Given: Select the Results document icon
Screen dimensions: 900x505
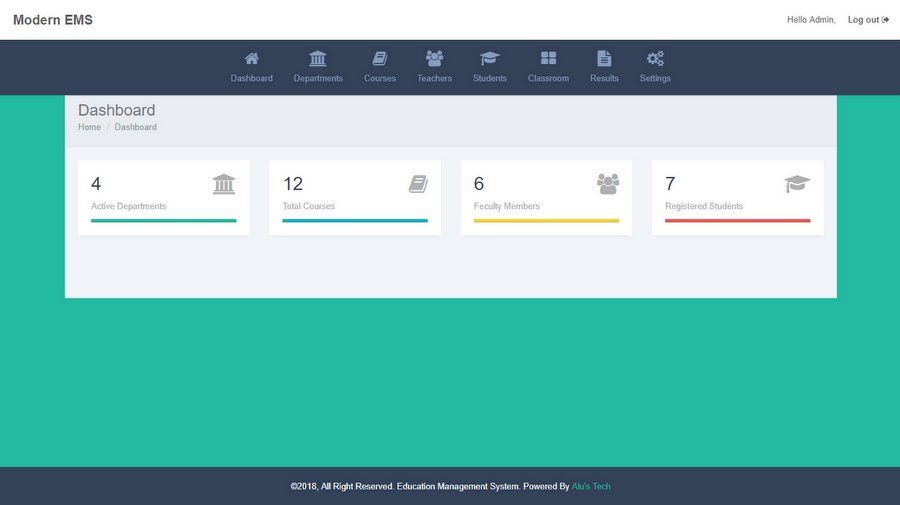Looking at the screenshot, I should 604,59.
